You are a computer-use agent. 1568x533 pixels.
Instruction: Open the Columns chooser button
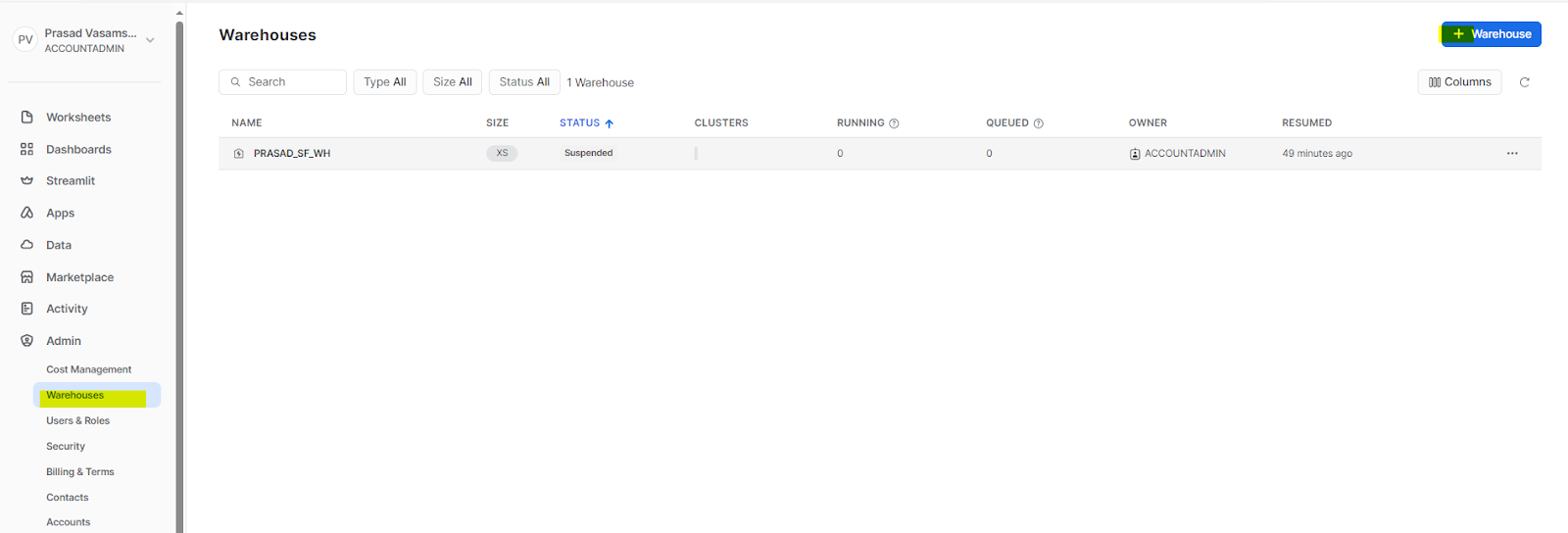coord(1459,82)
